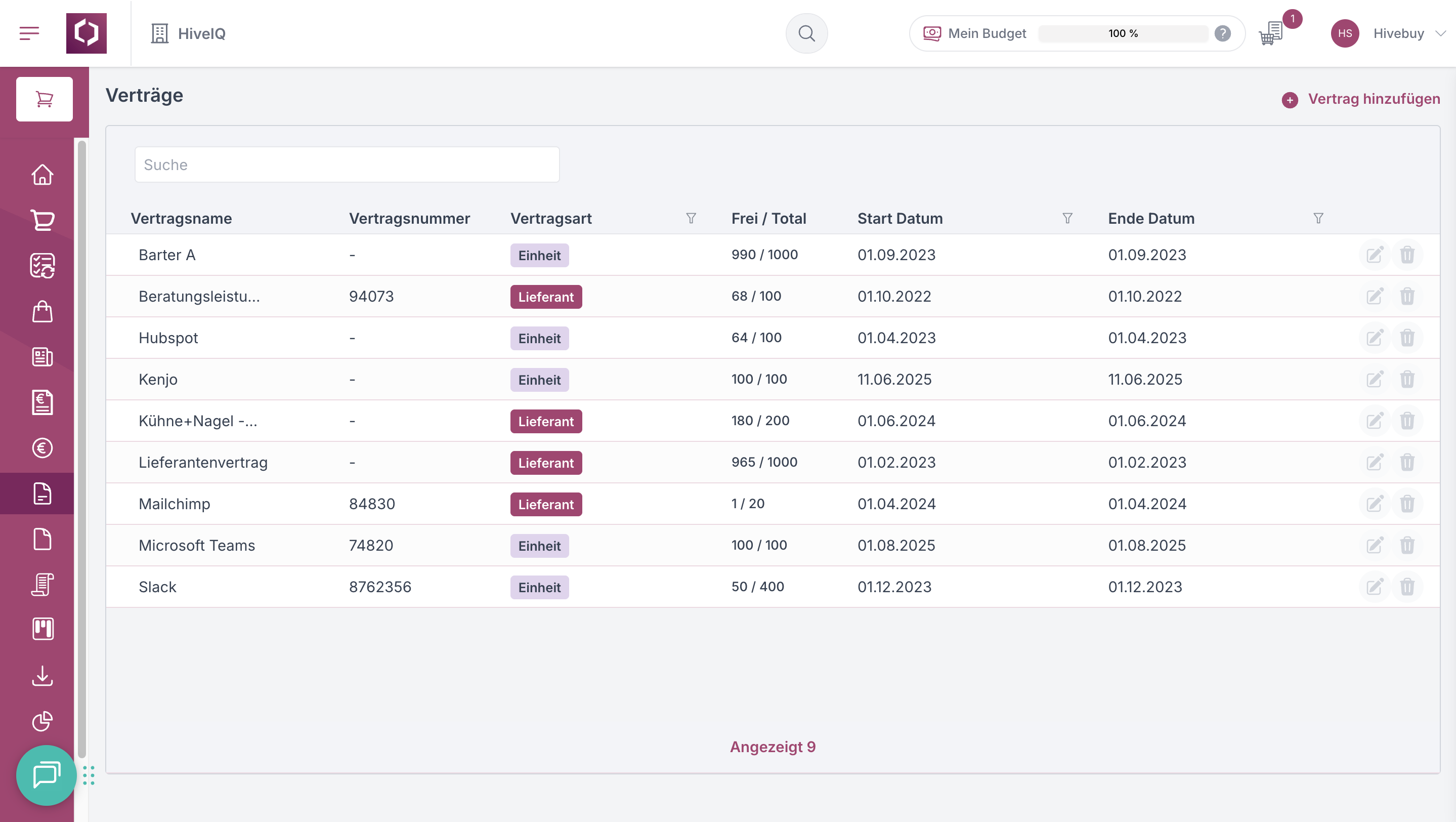Open the shopping cart icon in header

(1271, 33)
